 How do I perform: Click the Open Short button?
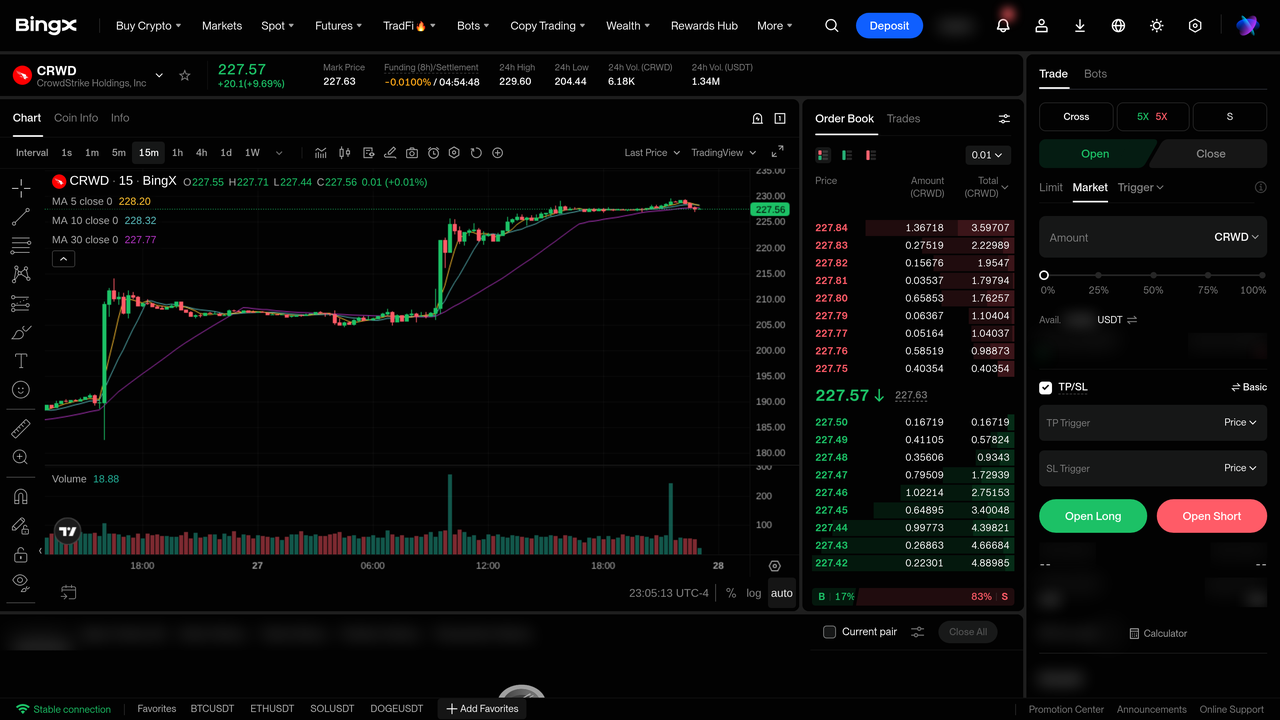1212,516
